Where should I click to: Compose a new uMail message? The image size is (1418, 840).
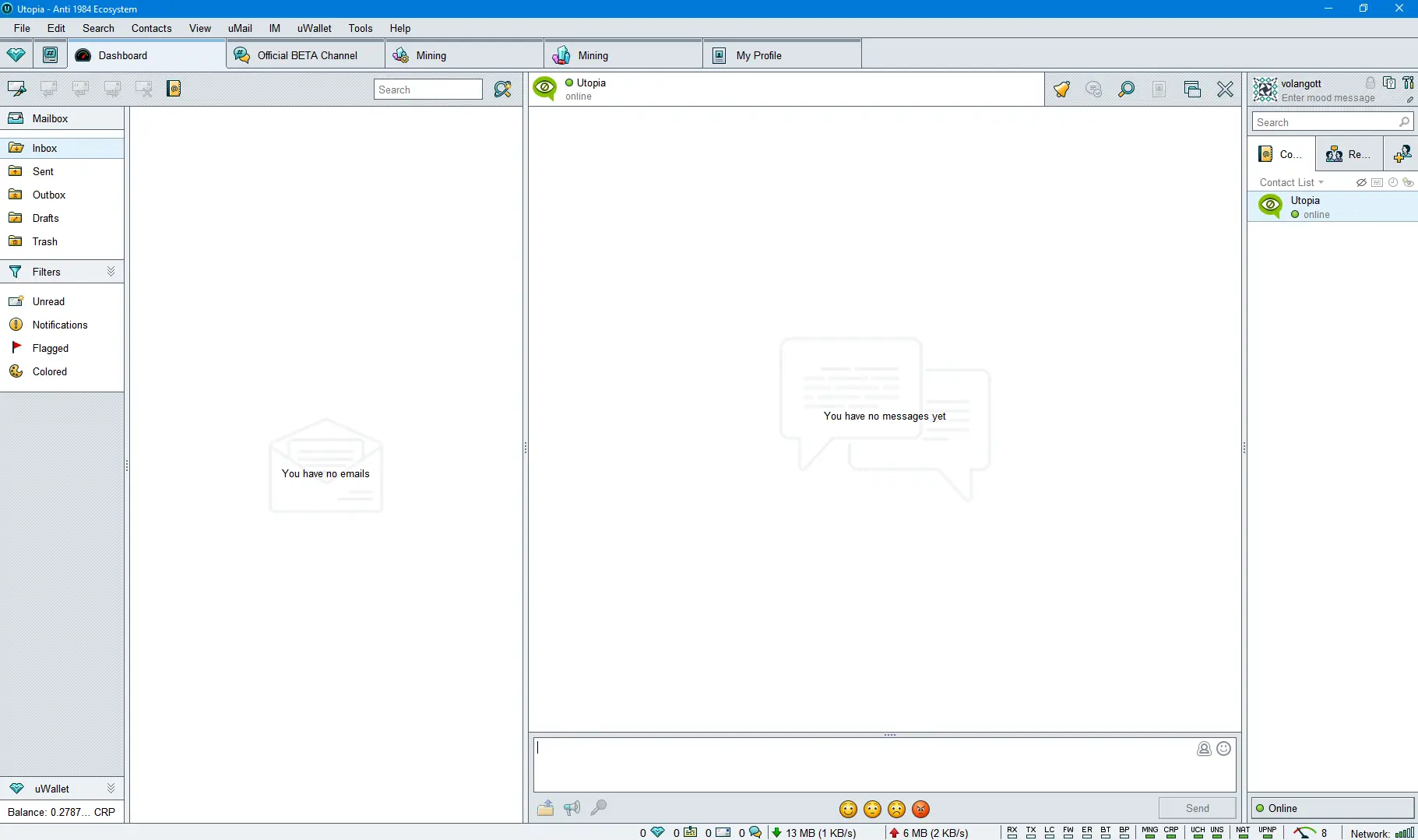[17, 89]
